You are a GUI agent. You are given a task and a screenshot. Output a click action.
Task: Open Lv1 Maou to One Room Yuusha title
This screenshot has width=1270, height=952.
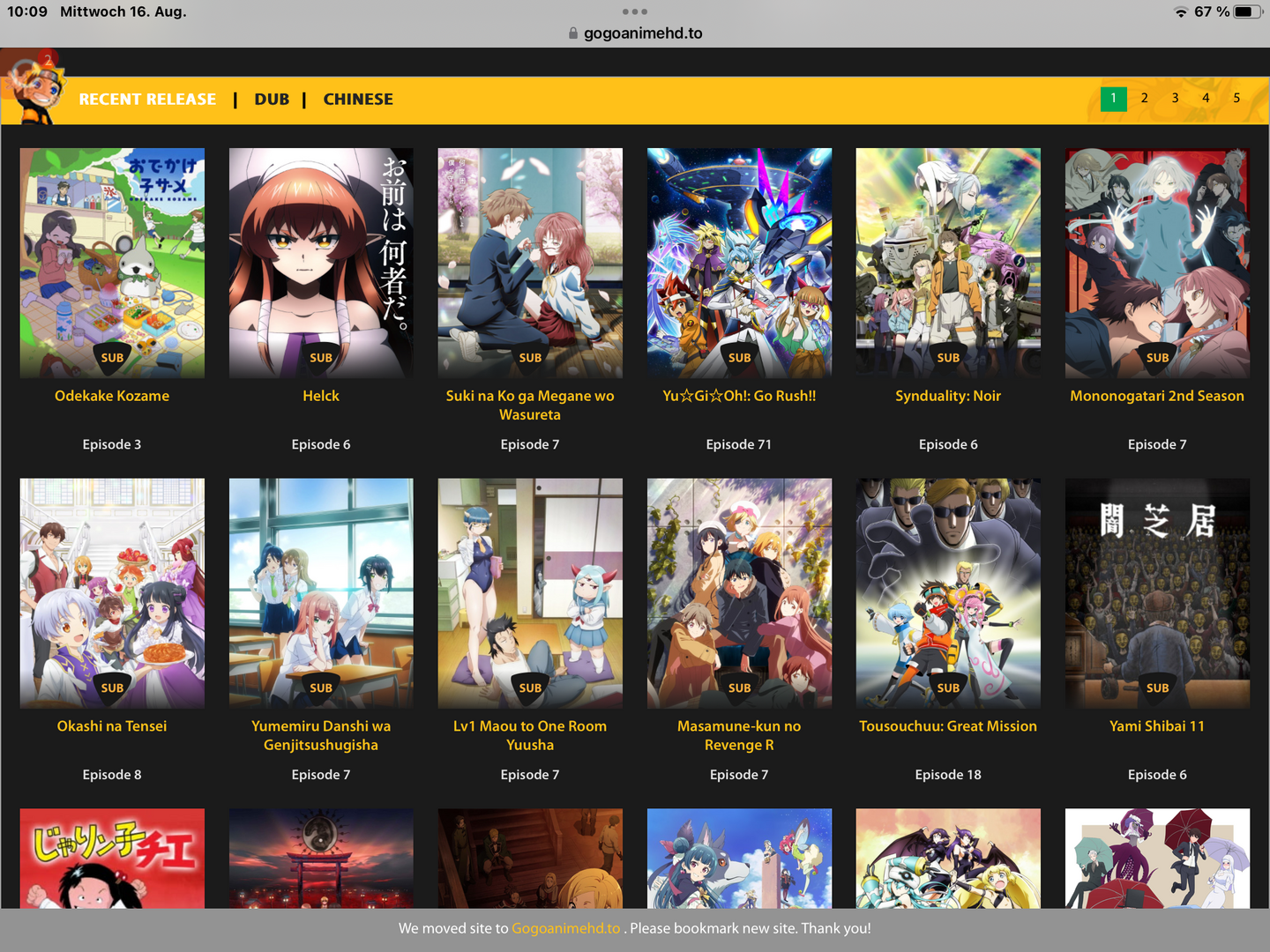(x=530, y=735)
